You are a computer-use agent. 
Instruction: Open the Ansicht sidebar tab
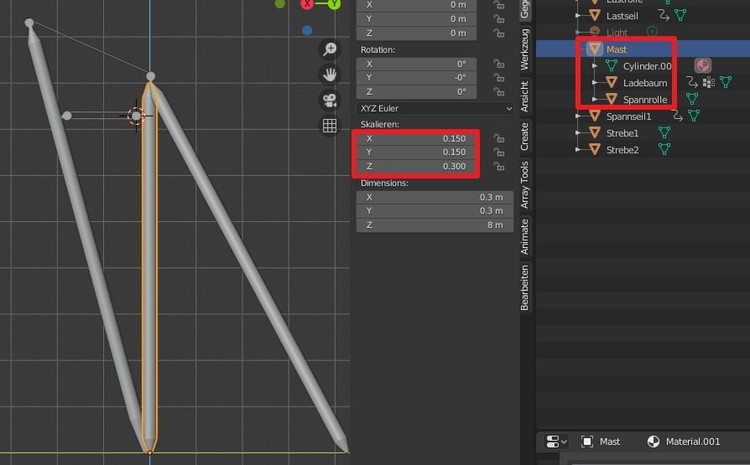click(x=525, y=96)
